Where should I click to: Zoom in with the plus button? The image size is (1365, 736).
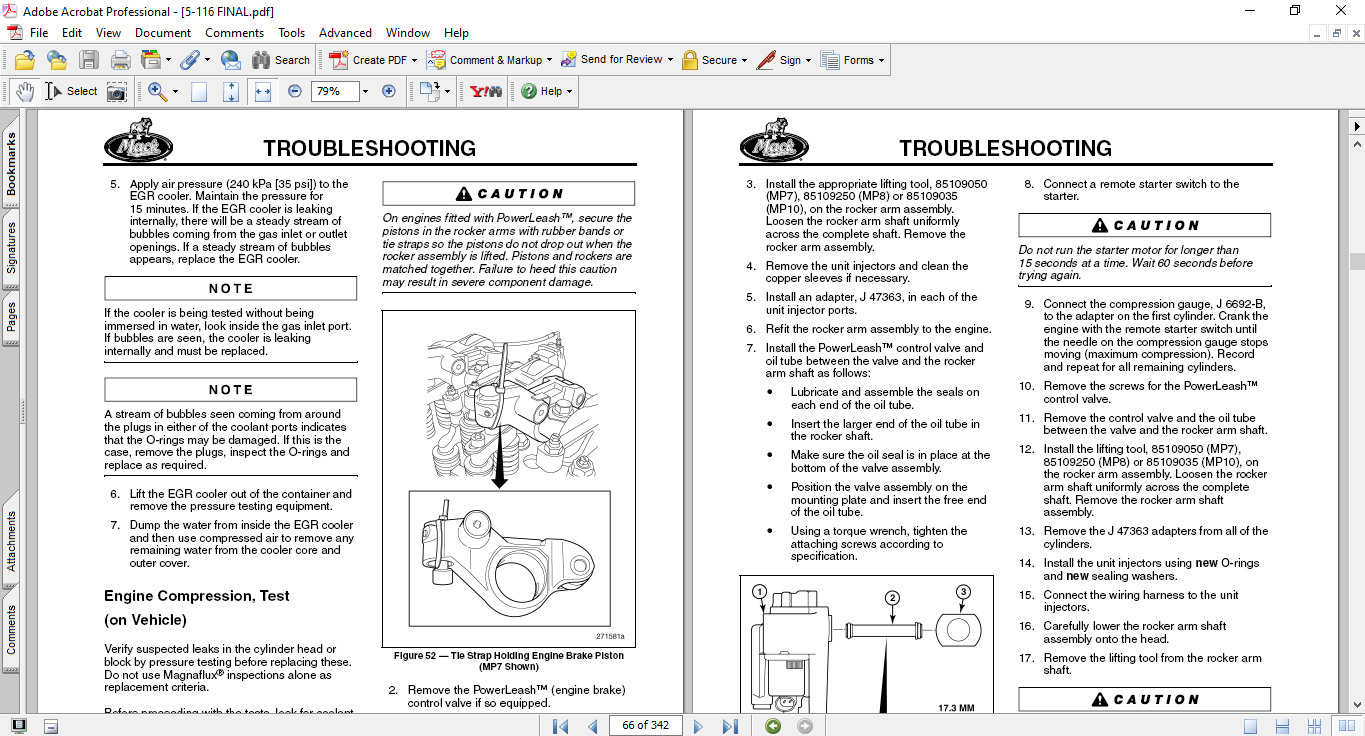pos(389,91)
